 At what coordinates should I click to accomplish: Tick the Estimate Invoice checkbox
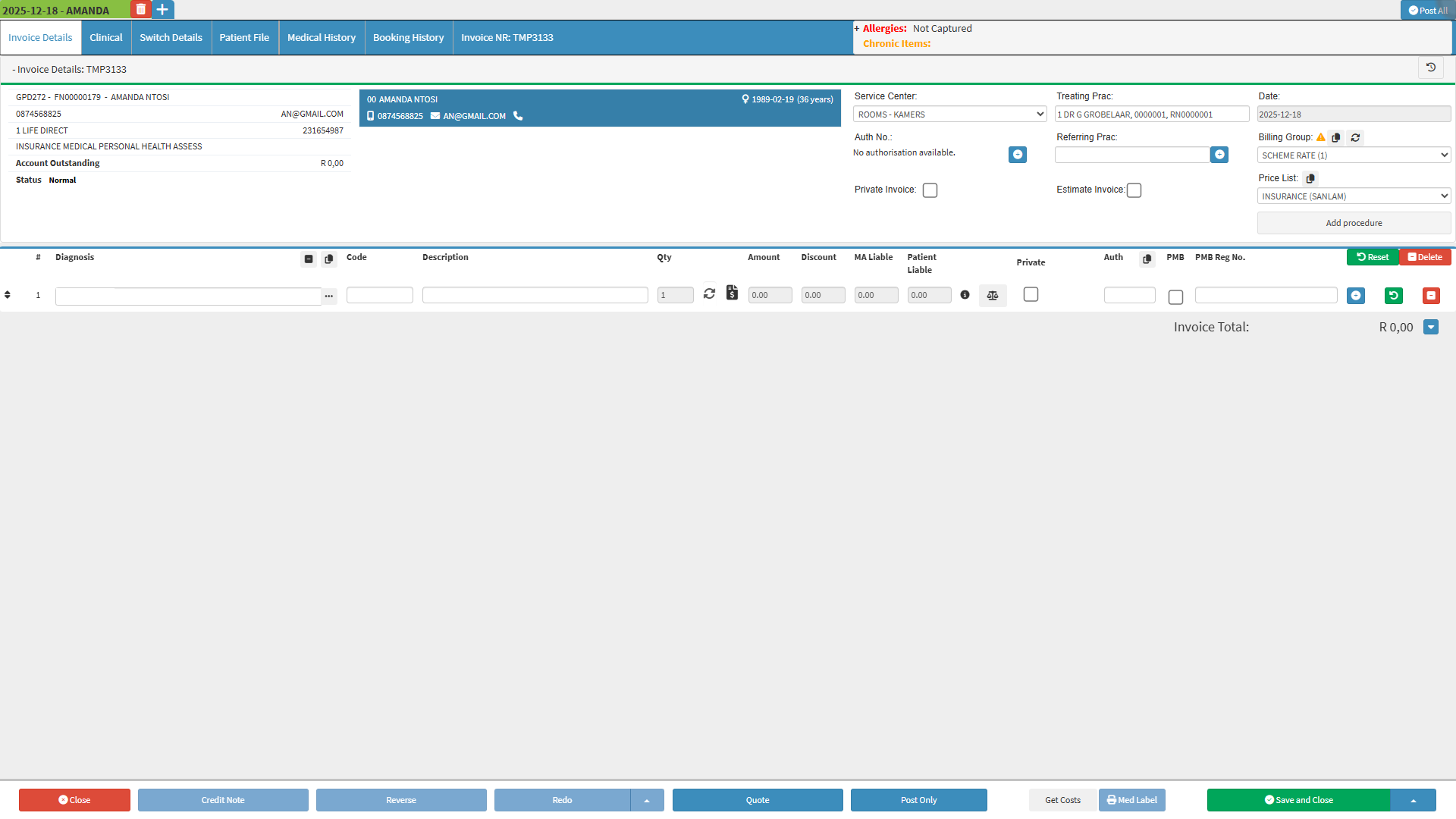1134,190
